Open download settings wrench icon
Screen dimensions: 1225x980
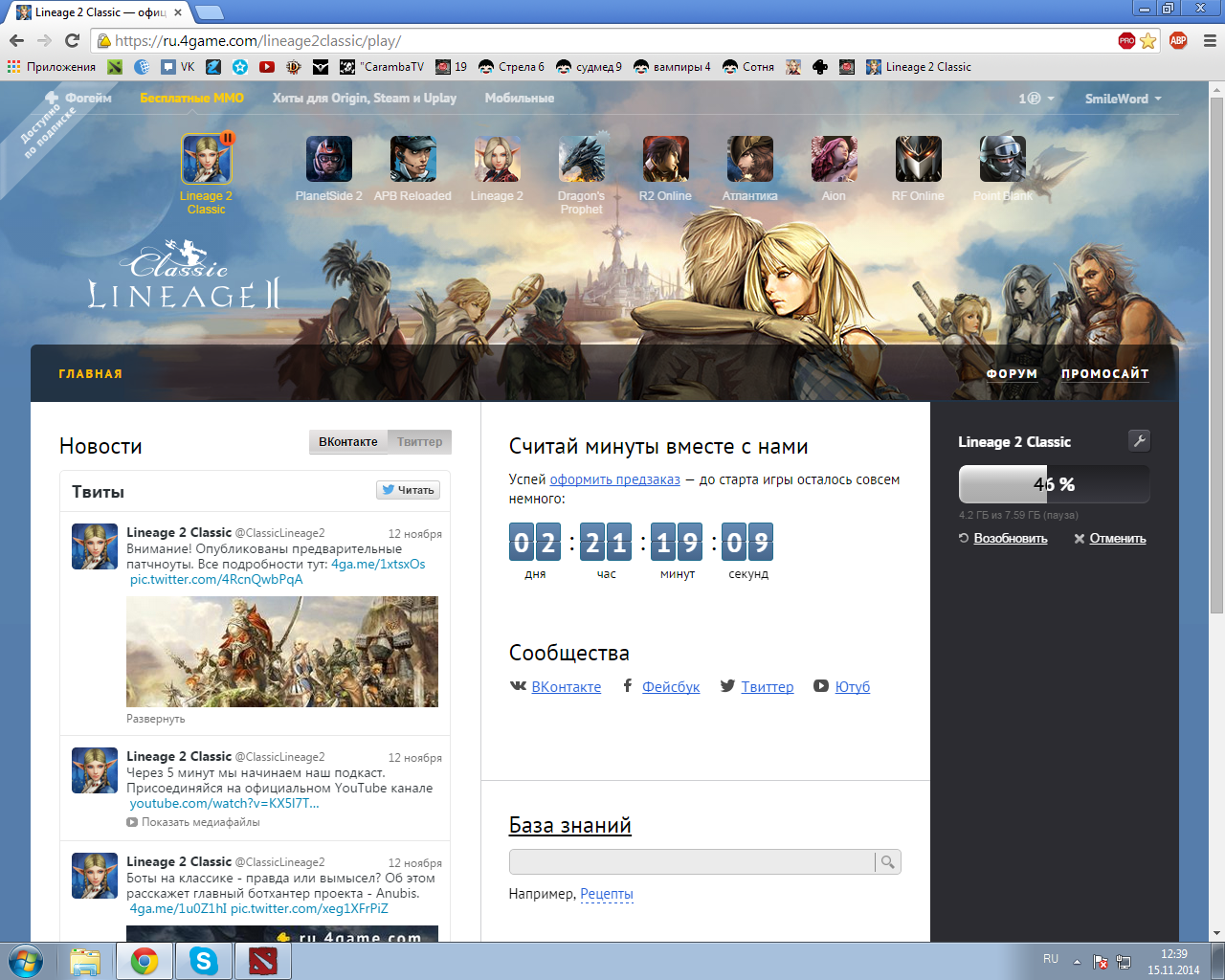tap(1139, 440)
